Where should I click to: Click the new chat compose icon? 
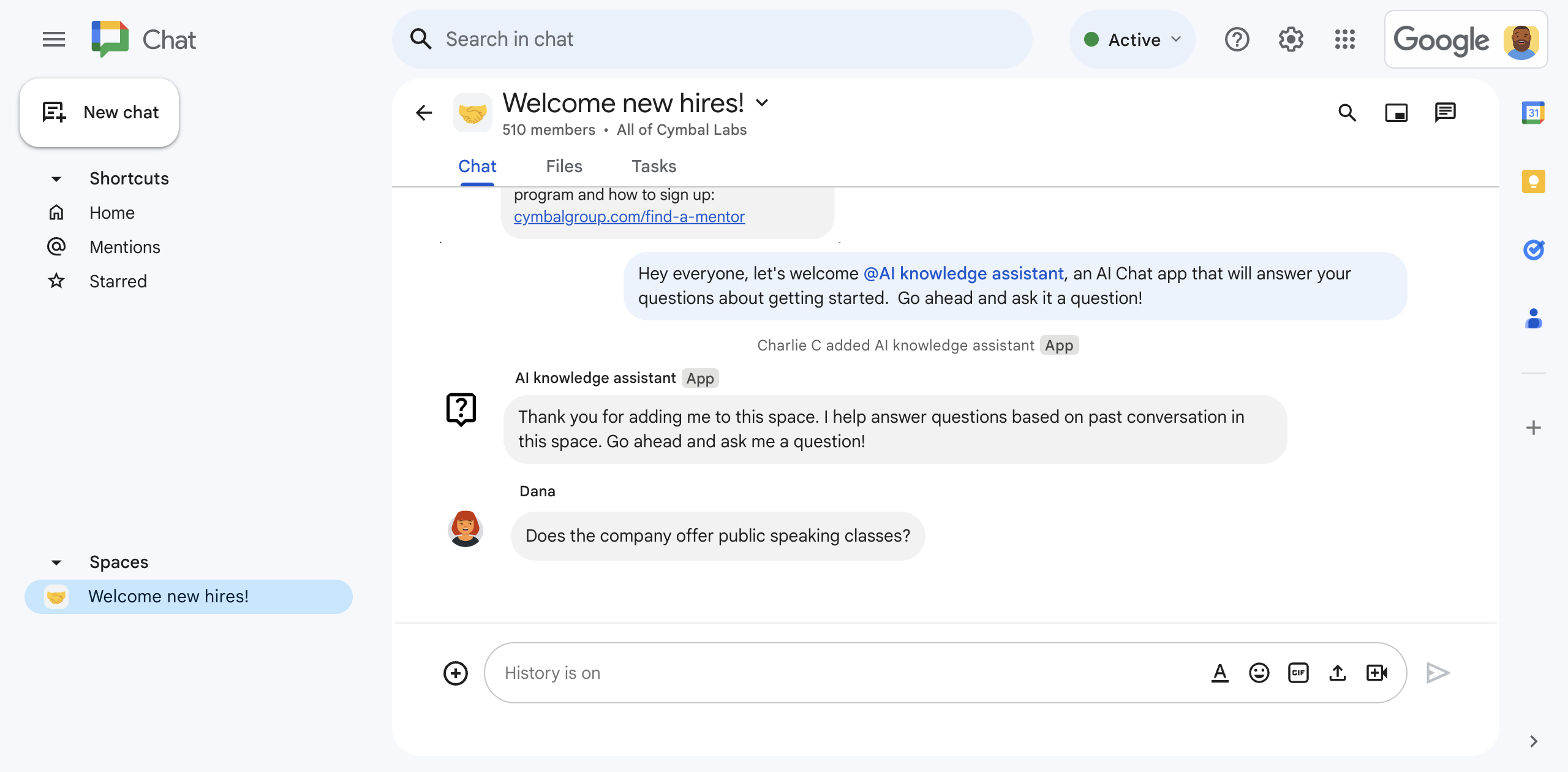coord(53,112)
